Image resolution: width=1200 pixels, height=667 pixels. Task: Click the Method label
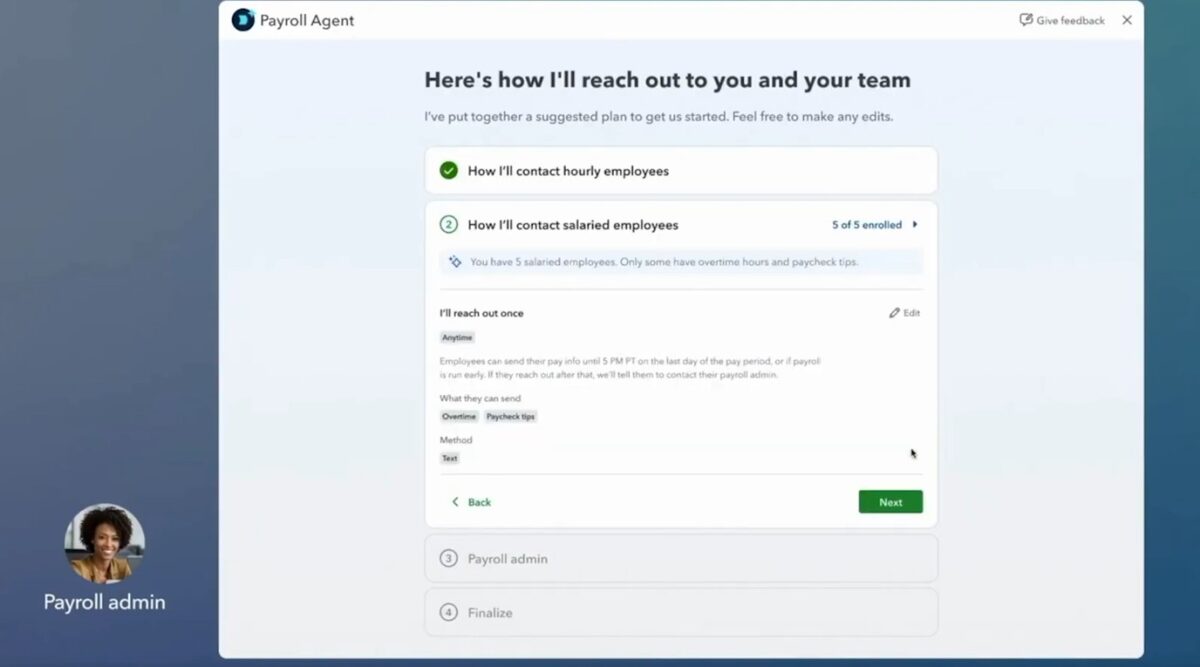point(456,440)
